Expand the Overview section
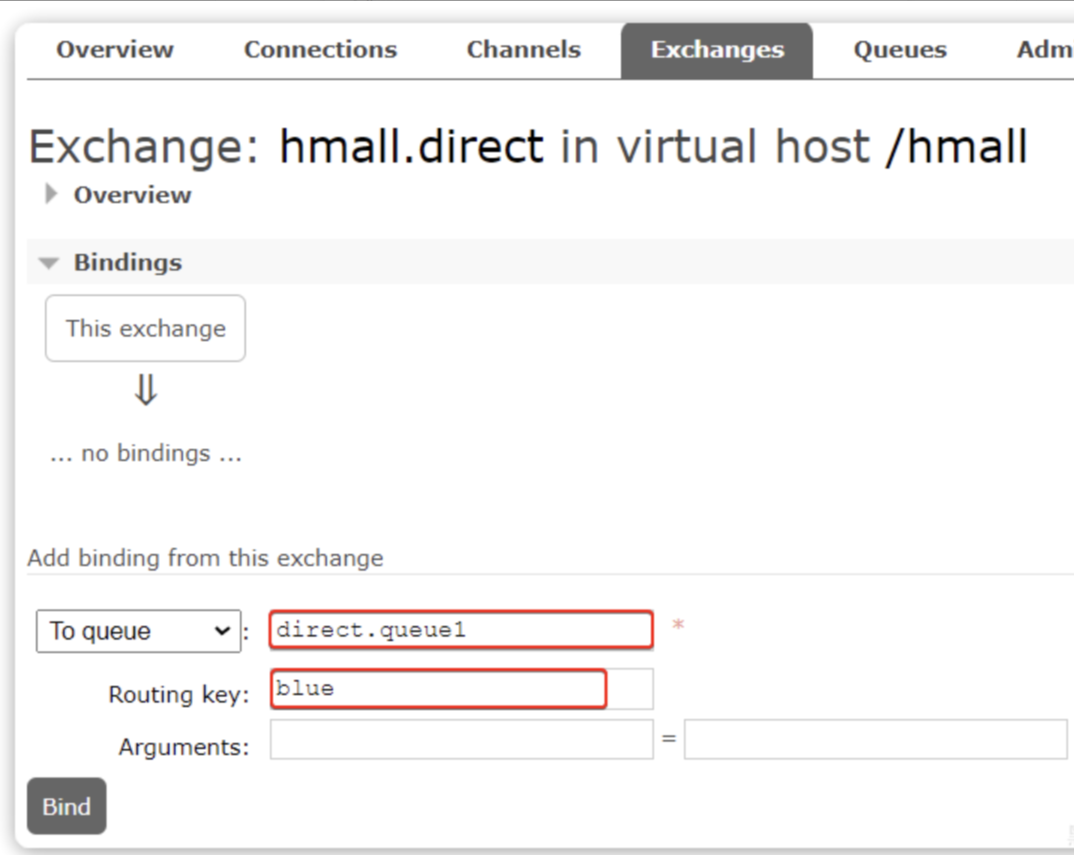Viewport: 1074px width, 855px height. point(118,195)
